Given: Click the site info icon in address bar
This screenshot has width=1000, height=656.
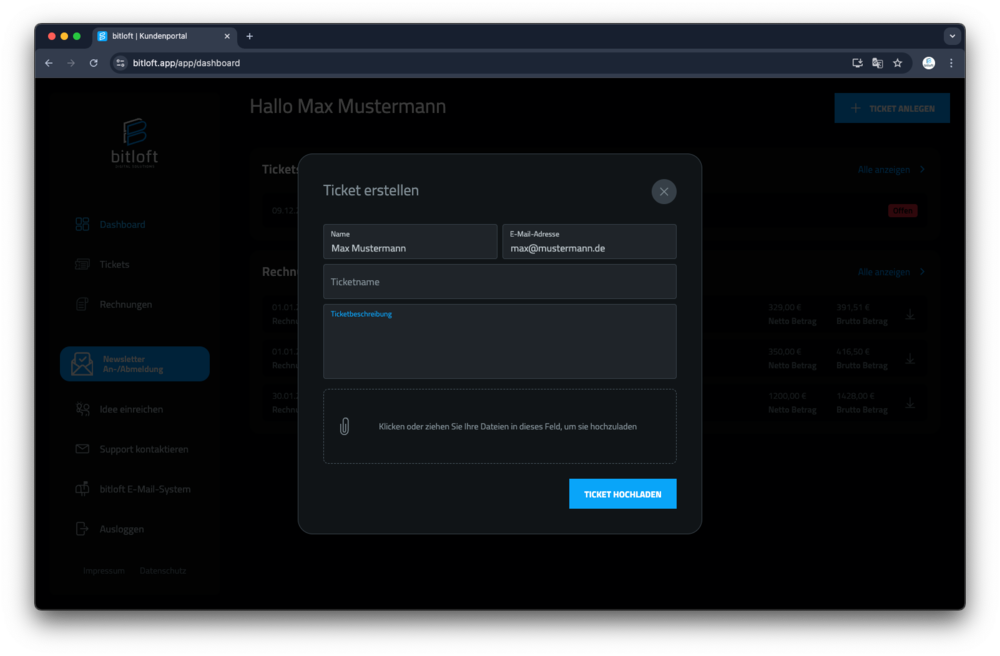Looking at the screenshot, I should point(121,63).
